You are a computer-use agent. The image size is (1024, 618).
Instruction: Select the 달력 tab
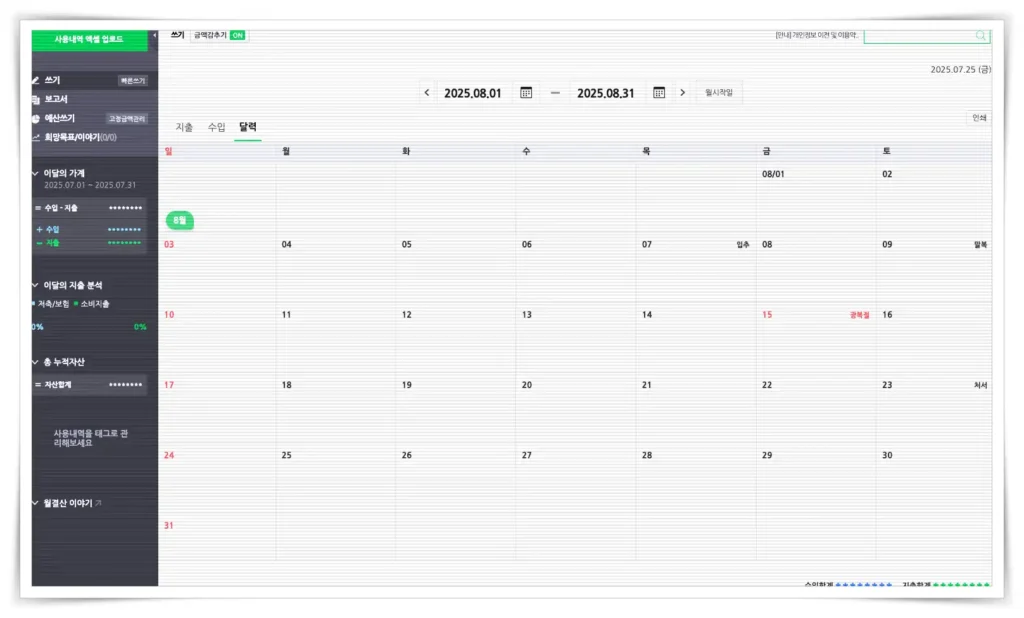click(248, 127)
